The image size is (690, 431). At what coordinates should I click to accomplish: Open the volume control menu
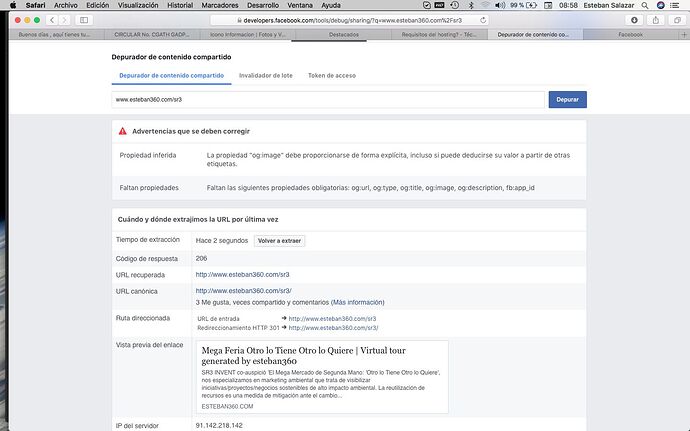point(500,5)
